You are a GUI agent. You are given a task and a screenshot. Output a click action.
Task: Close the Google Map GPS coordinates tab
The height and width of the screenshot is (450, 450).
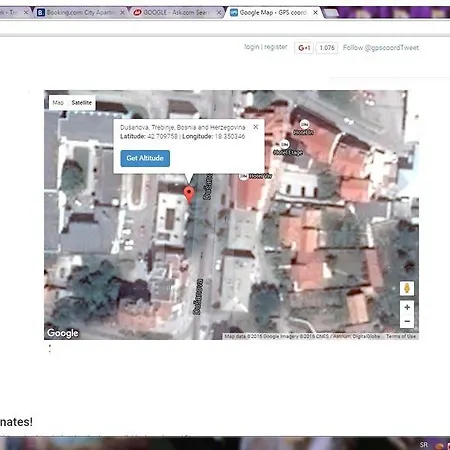(315, 13)
